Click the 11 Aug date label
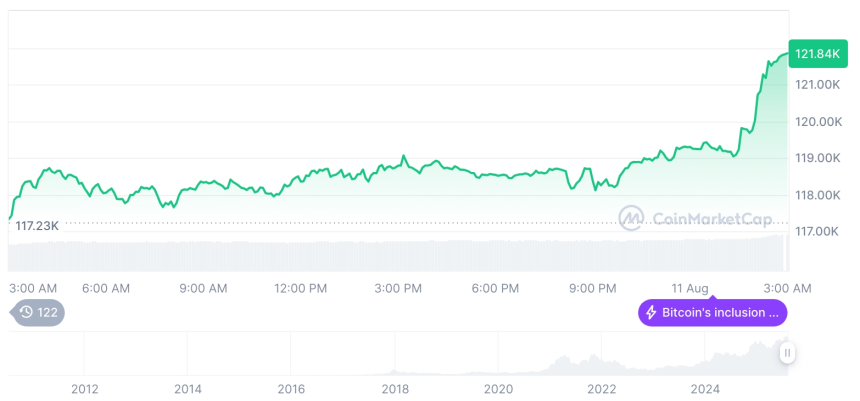 pyautogui.click(x=691, y=288)
